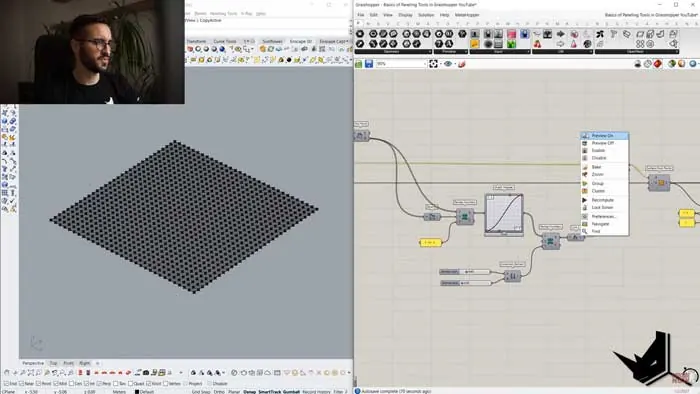Image resolution: width=700 pixels, height=394 pixels.
Task: Select Find in the context menu
Action: 604,232
